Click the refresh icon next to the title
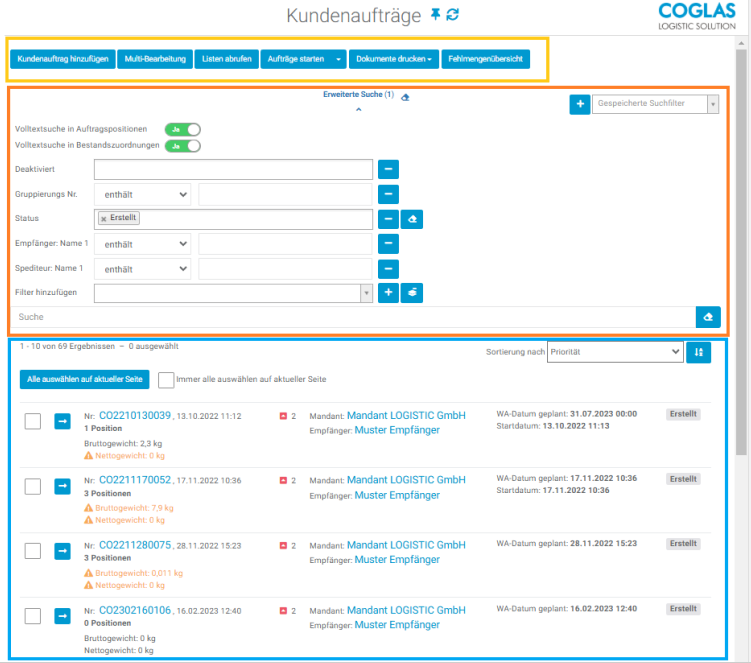The height and width of the screenshot is (663, 751). click(x=453, y=14)
